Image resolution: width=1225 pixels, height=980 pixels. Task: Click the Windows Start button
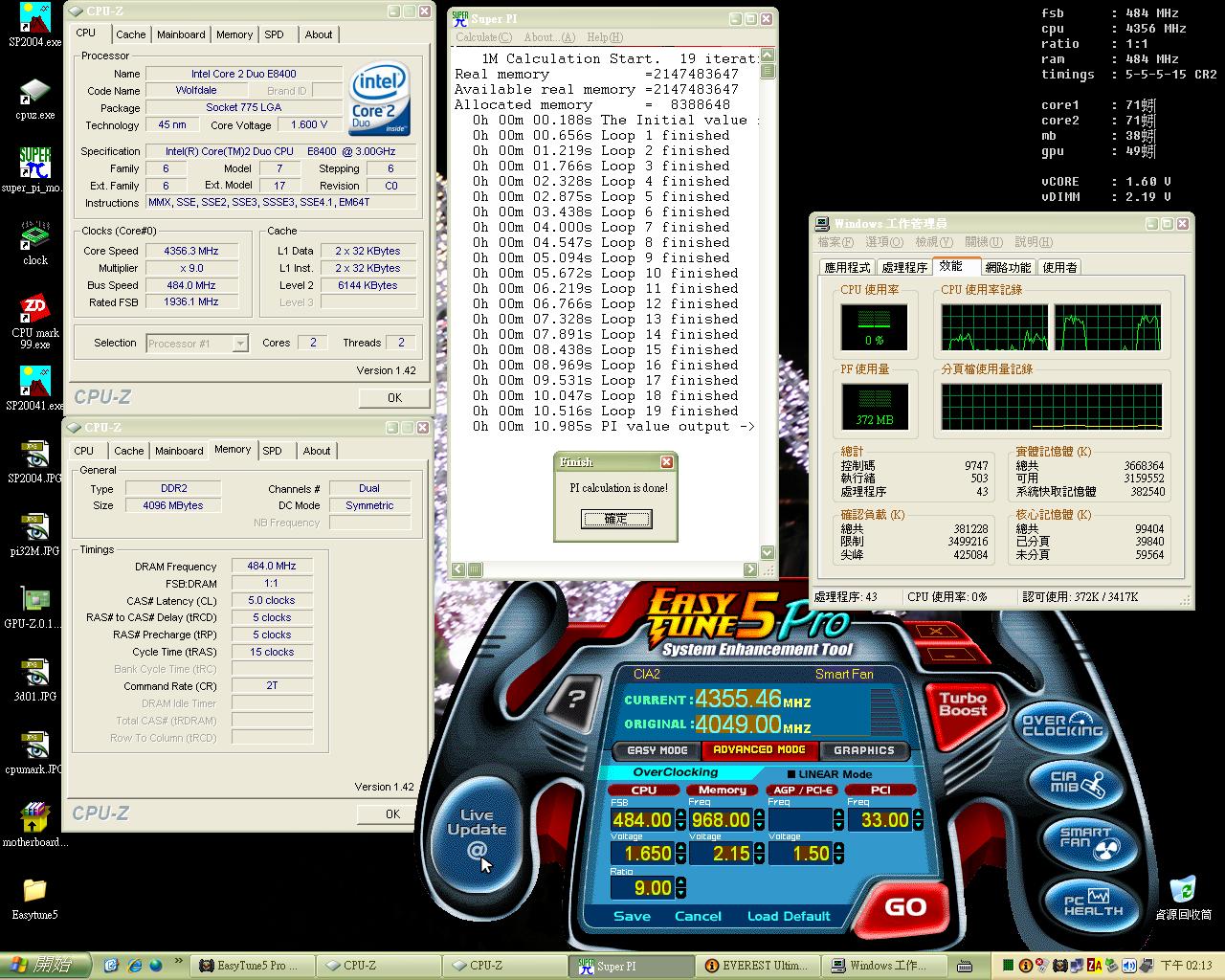click(x=46, y=966)
